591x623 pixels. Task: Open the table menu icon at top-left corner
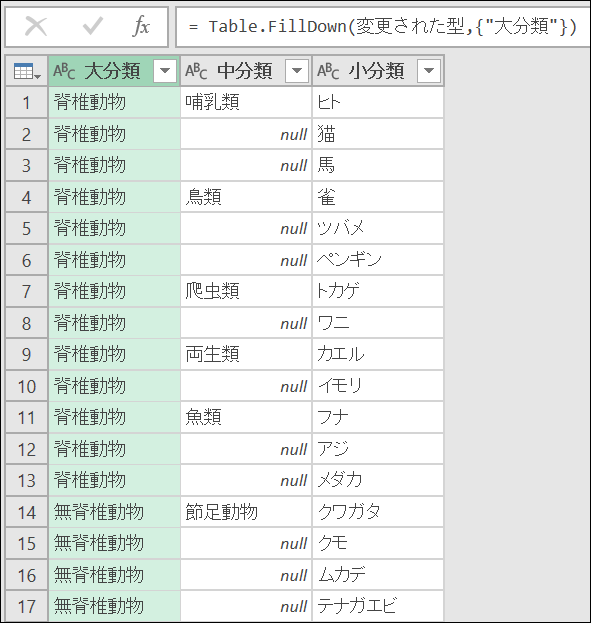pos(27,71)
